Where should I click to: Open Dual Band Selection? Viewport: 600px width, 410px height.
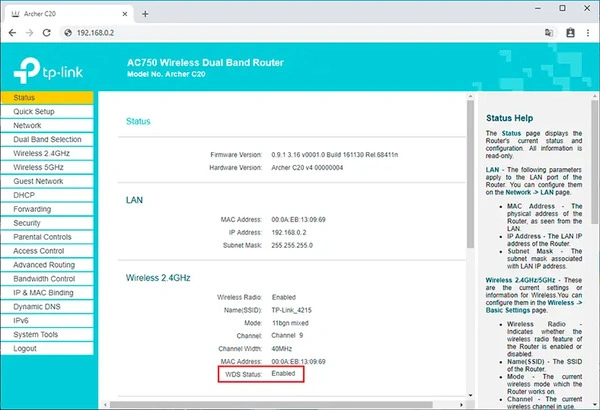[x=47, y=139]
